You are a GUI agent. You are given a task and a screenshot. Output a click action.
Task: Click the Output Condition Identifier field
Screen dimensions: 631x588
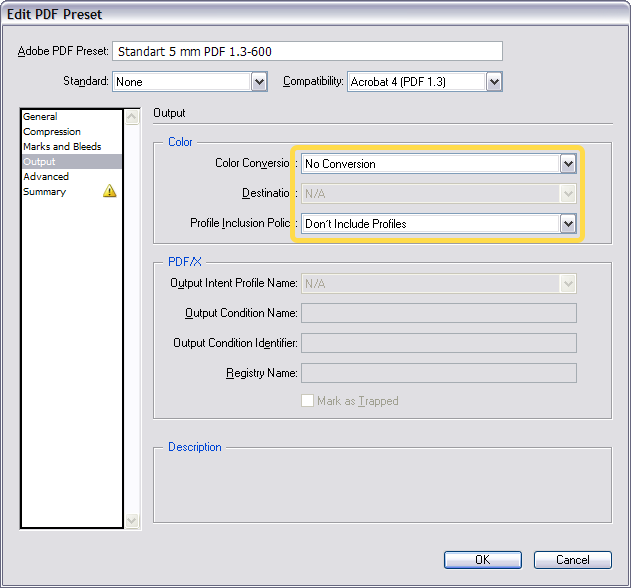[439, 343]
